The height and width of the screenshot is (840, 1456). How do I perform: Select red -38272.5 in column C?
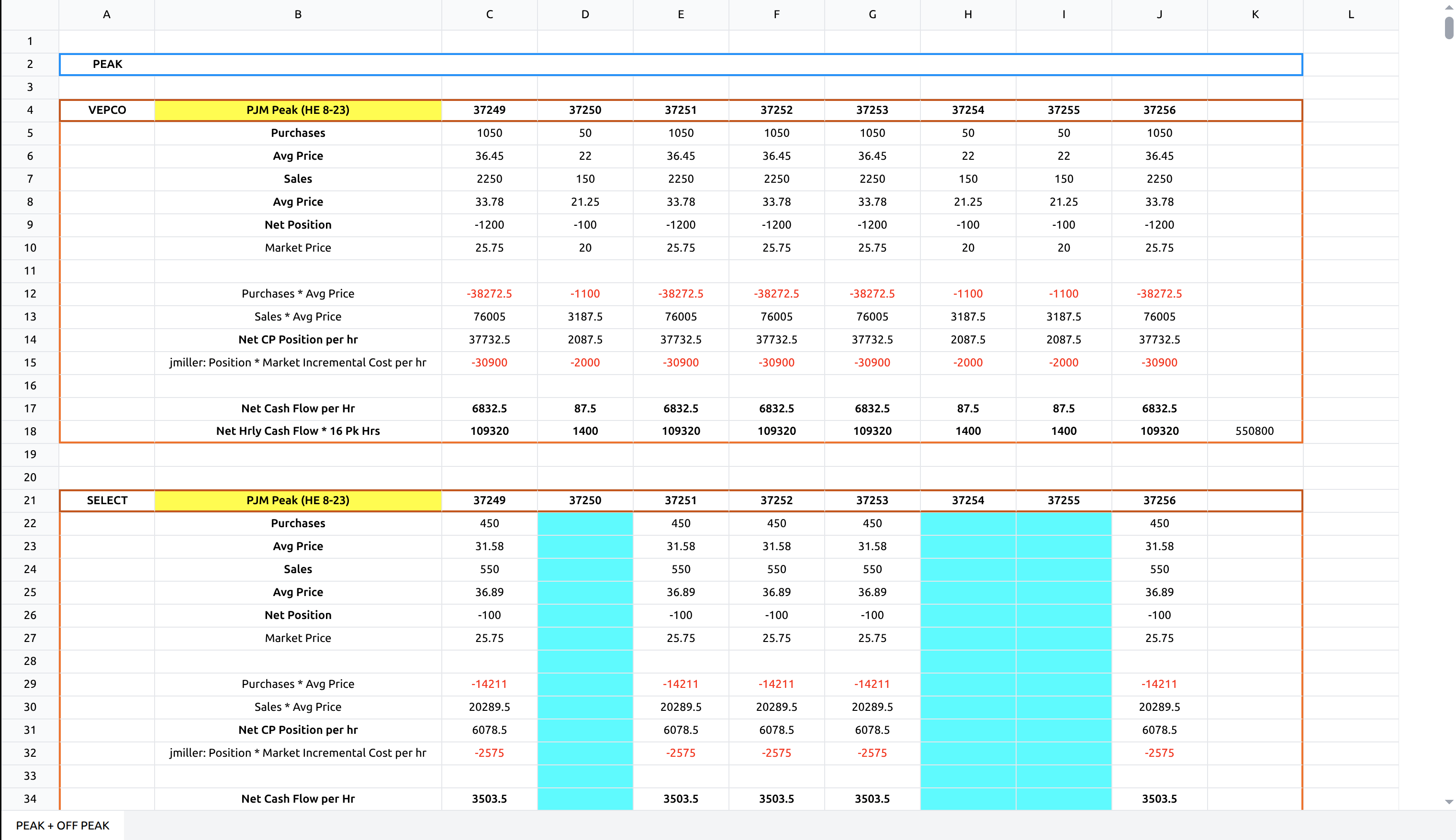point(489,294)
